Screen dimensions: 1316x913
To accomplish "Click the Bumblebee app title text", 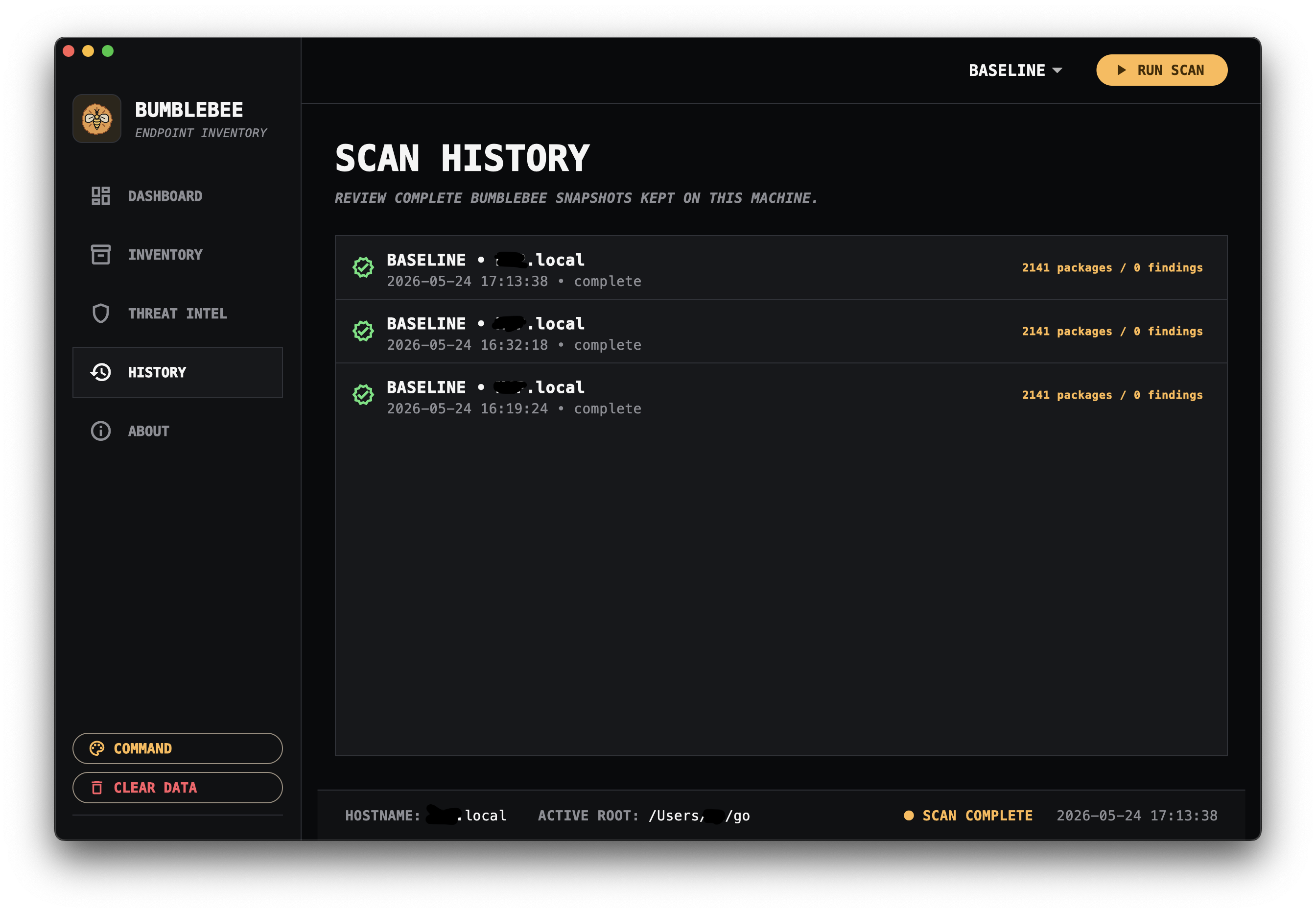I will tap(188, 109).
